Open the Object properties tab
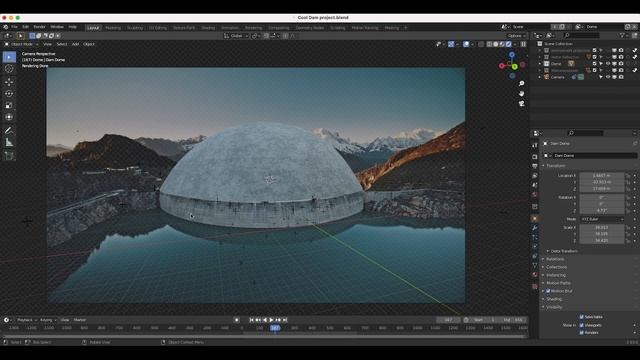The image size is (640, 360). tap(535, 219)
